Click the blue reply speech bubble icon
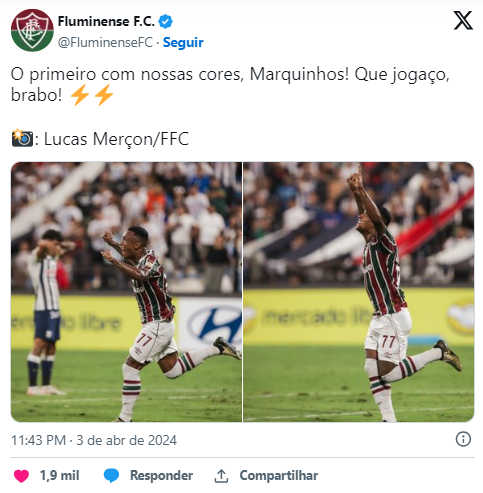 coord(111,475)
